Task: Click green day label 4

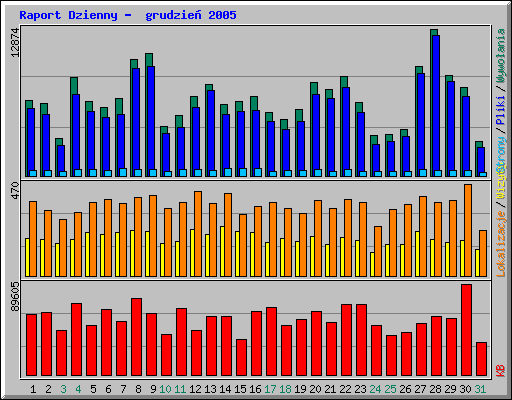Action: (78, 389)
